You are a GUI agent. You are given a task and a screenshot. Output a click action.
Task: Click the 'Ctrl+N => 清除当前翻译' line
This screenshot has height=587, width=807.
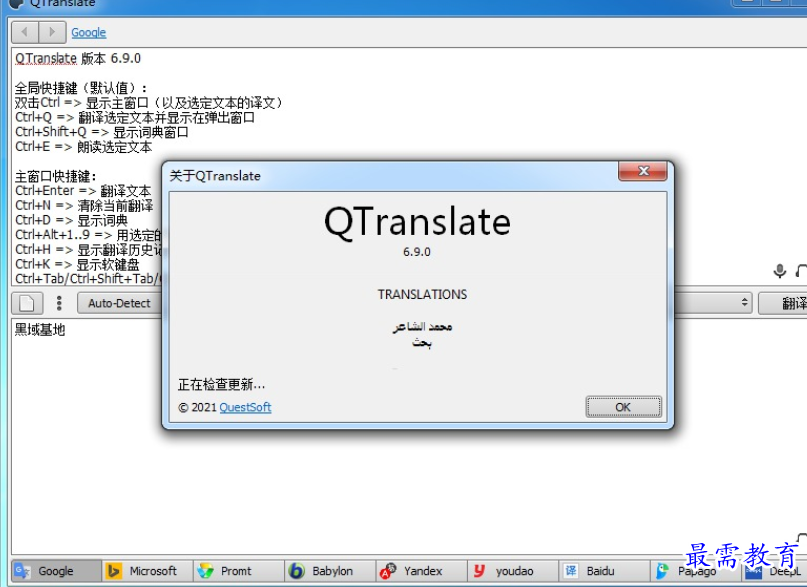click(84, 206)
